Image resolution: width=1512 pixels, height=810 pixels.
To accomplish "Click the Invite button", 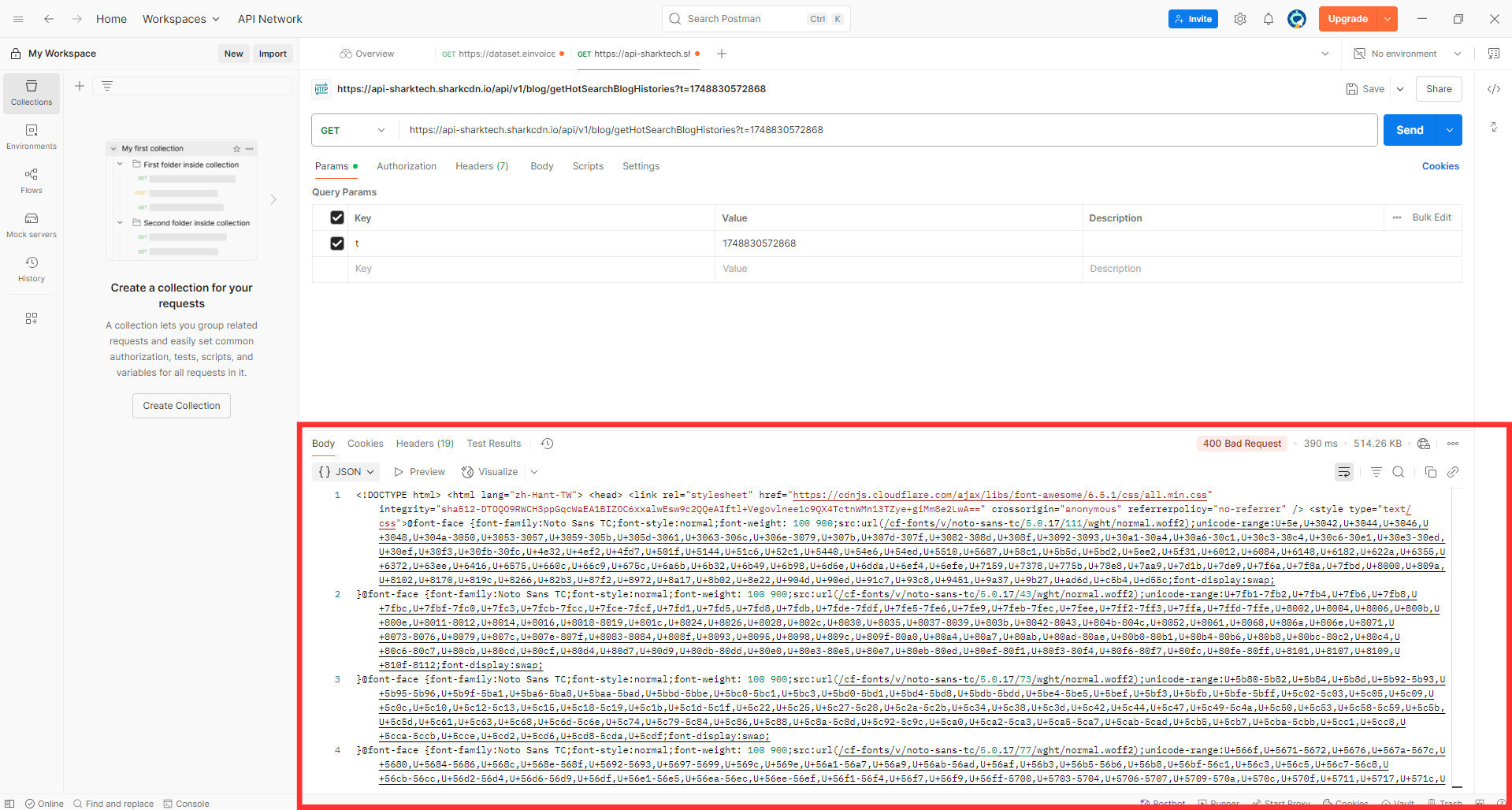I will pyautogui.click(x=1193, y=19).
